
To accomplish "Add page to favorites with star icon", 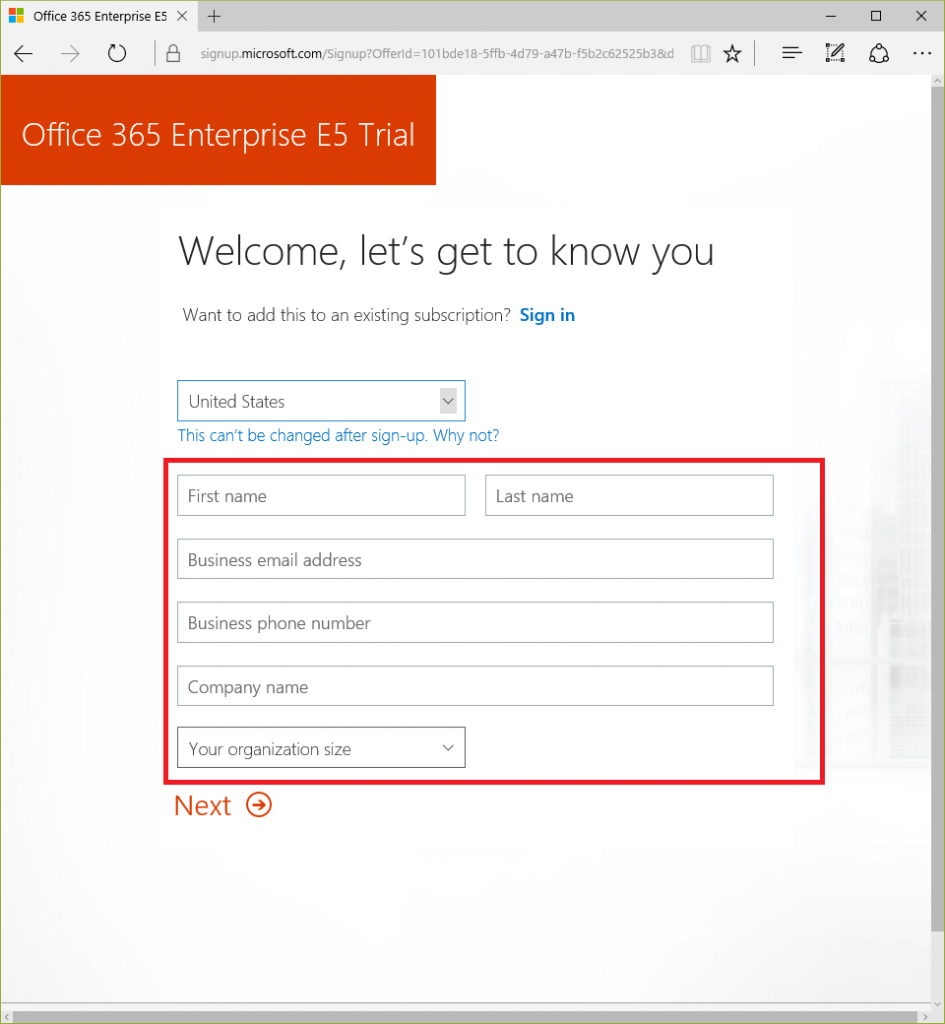I will (732, 54).
